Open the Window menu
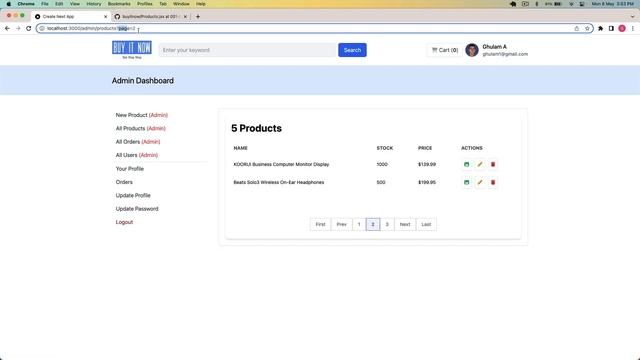Viewport: 640px width, 360px height. (181, 4)
